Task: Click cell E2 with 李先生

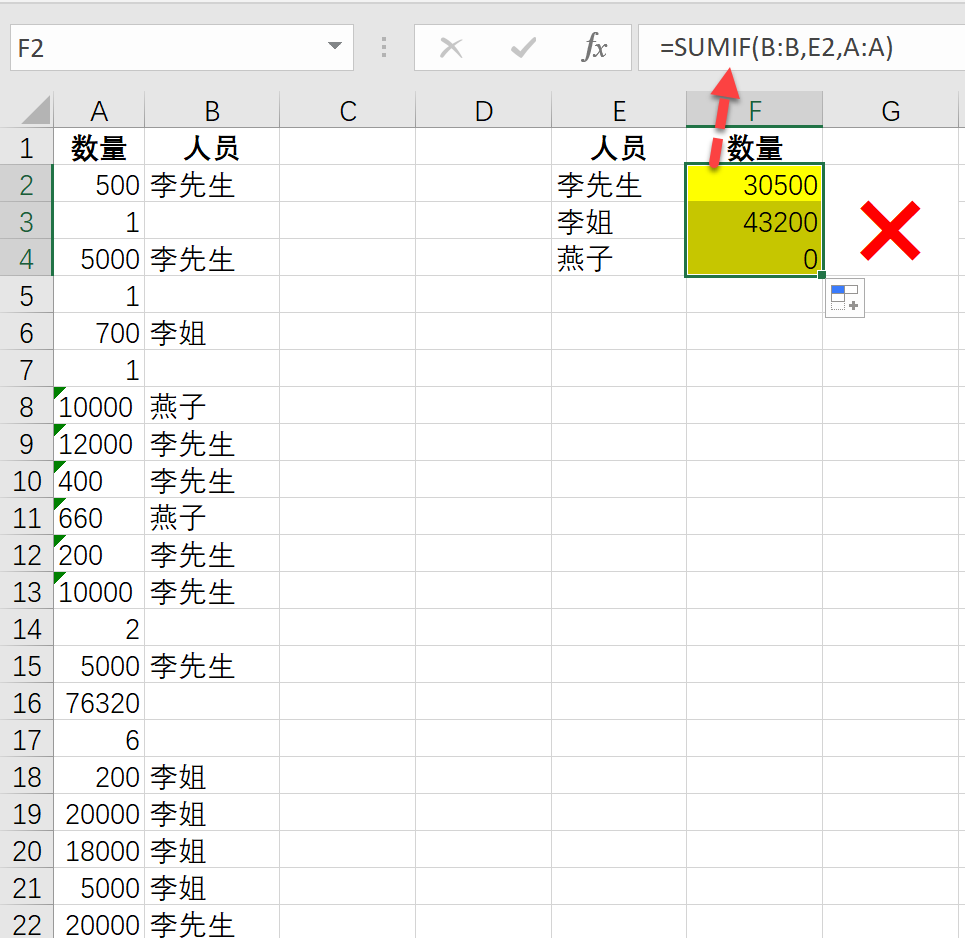Action: click(x=619, y=184)
